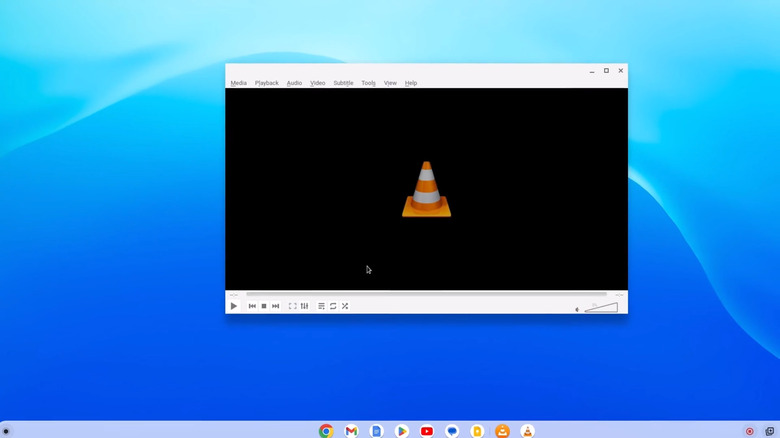Click the VLC cone in video area
The height and width of the screenshot is (438, 780).
click(x=426, y=189)
